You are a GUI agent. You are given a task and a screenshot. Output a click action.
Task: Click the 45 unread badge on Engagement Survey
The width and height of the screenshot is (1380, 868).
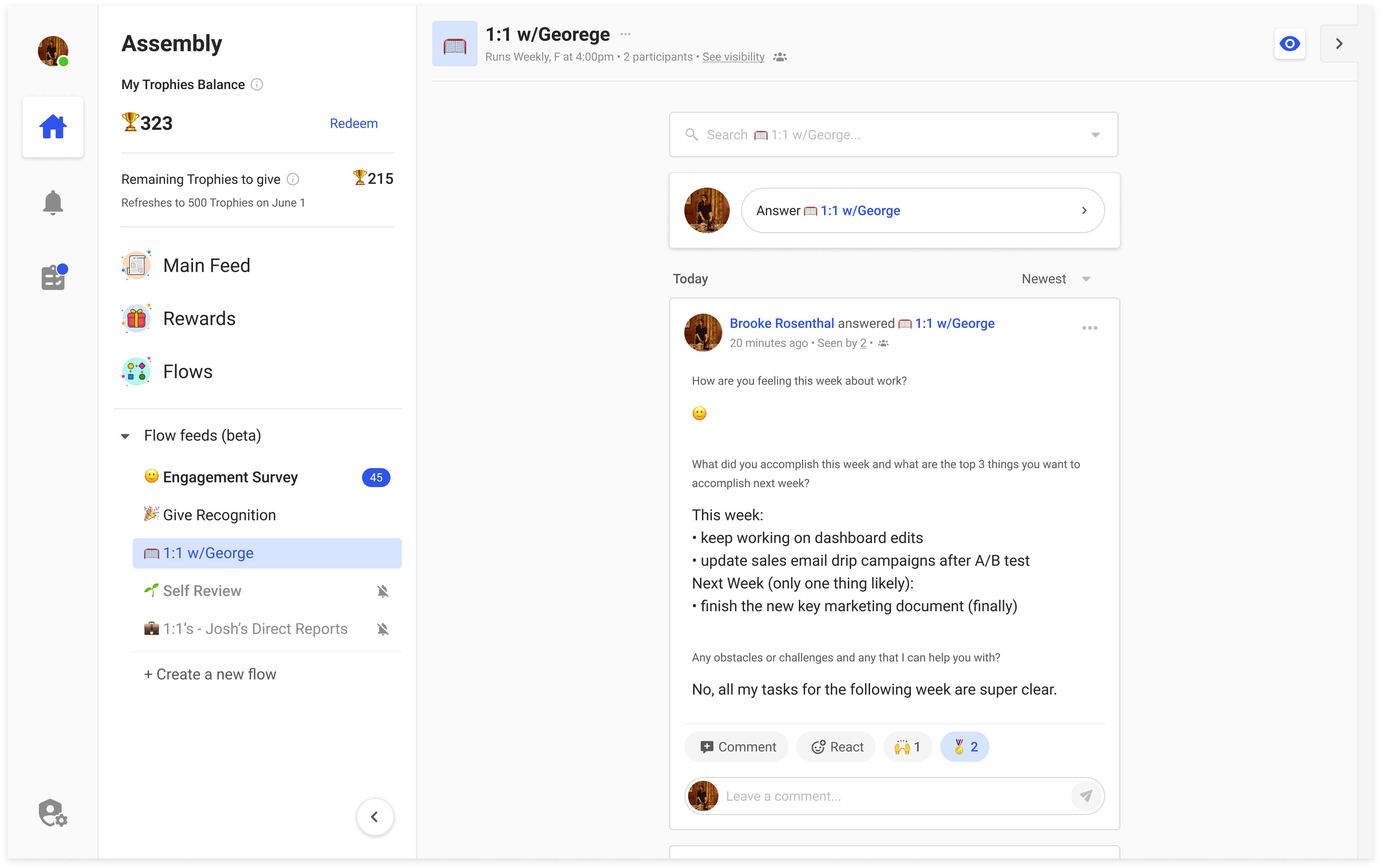point(376,477)
